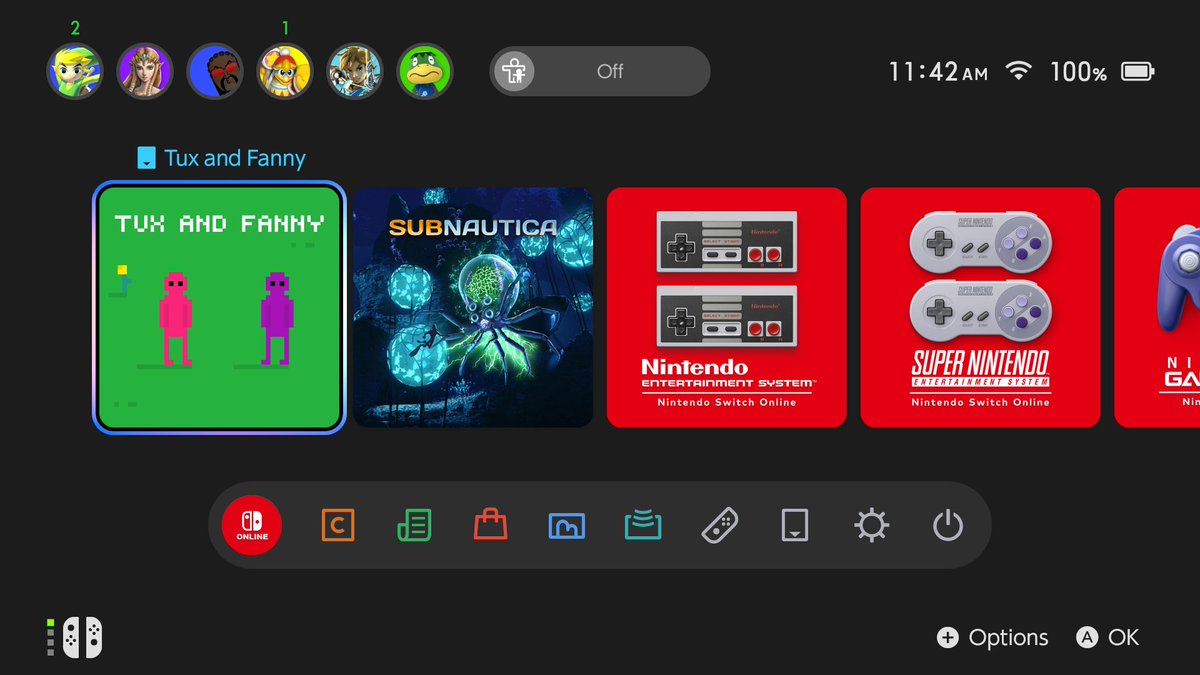
Task: Open the orange C app icon
Action: (338, 524)
